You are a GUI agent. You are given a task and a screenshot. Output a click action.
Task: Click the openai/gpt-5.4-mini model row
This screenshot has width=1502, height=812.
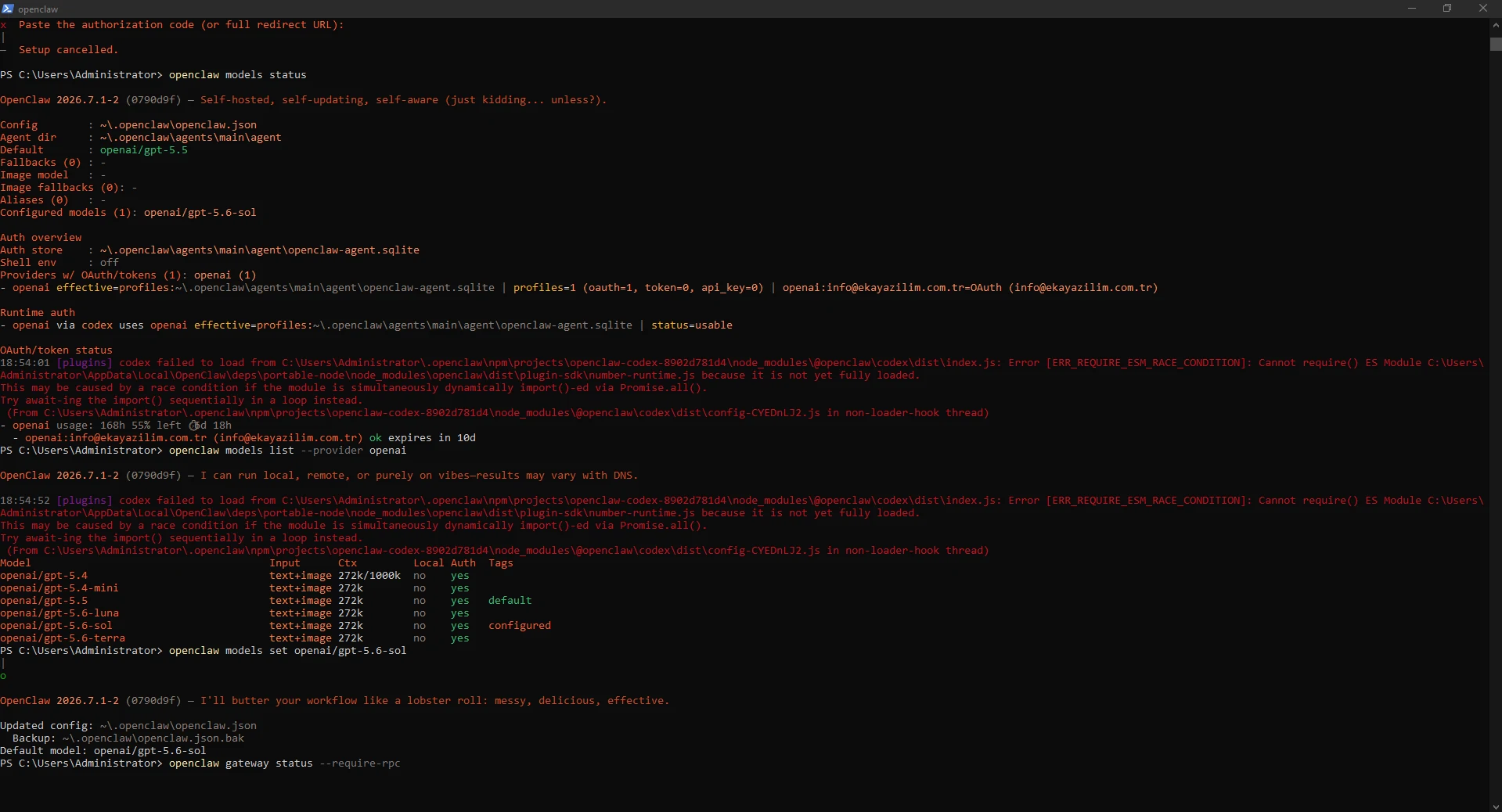pos(235,588)
